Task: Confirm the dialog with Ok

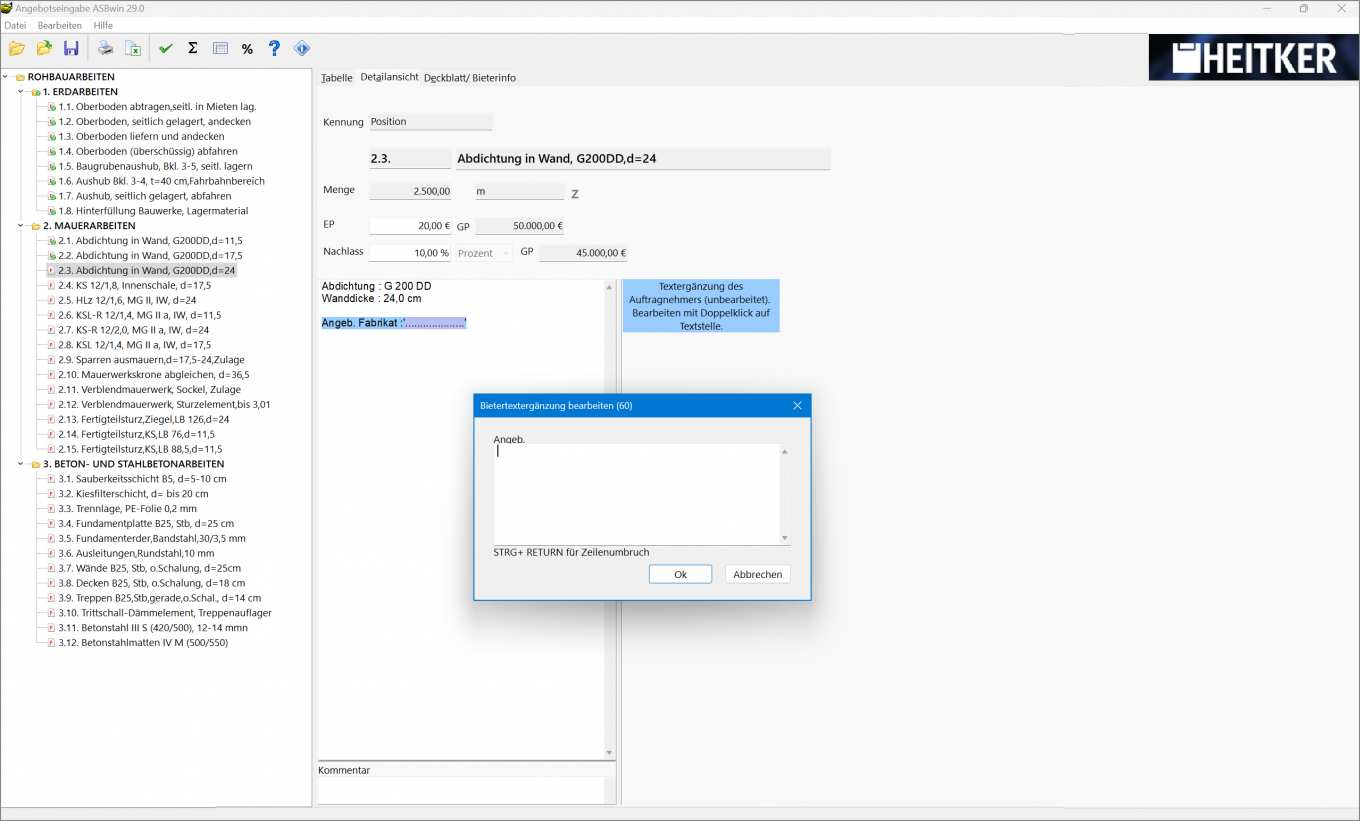Action: 680,574
